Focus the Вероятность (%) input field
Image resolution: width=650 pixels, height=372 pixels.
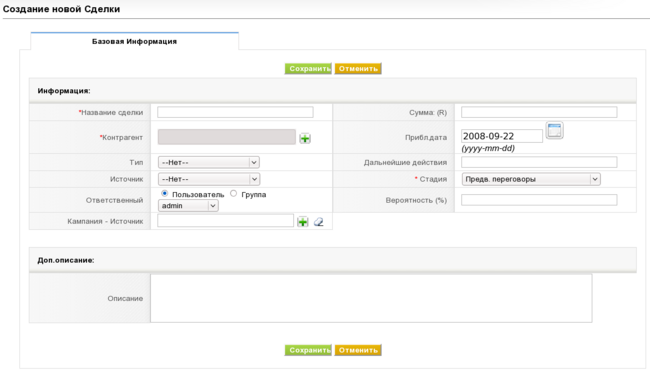pos(539,200)
